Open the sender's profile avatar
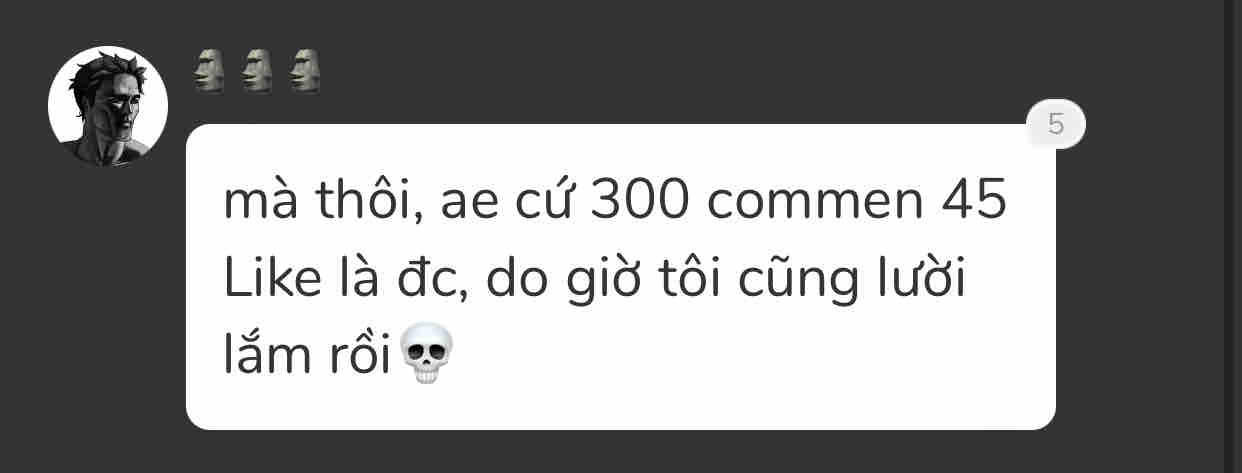 point(108,106)
